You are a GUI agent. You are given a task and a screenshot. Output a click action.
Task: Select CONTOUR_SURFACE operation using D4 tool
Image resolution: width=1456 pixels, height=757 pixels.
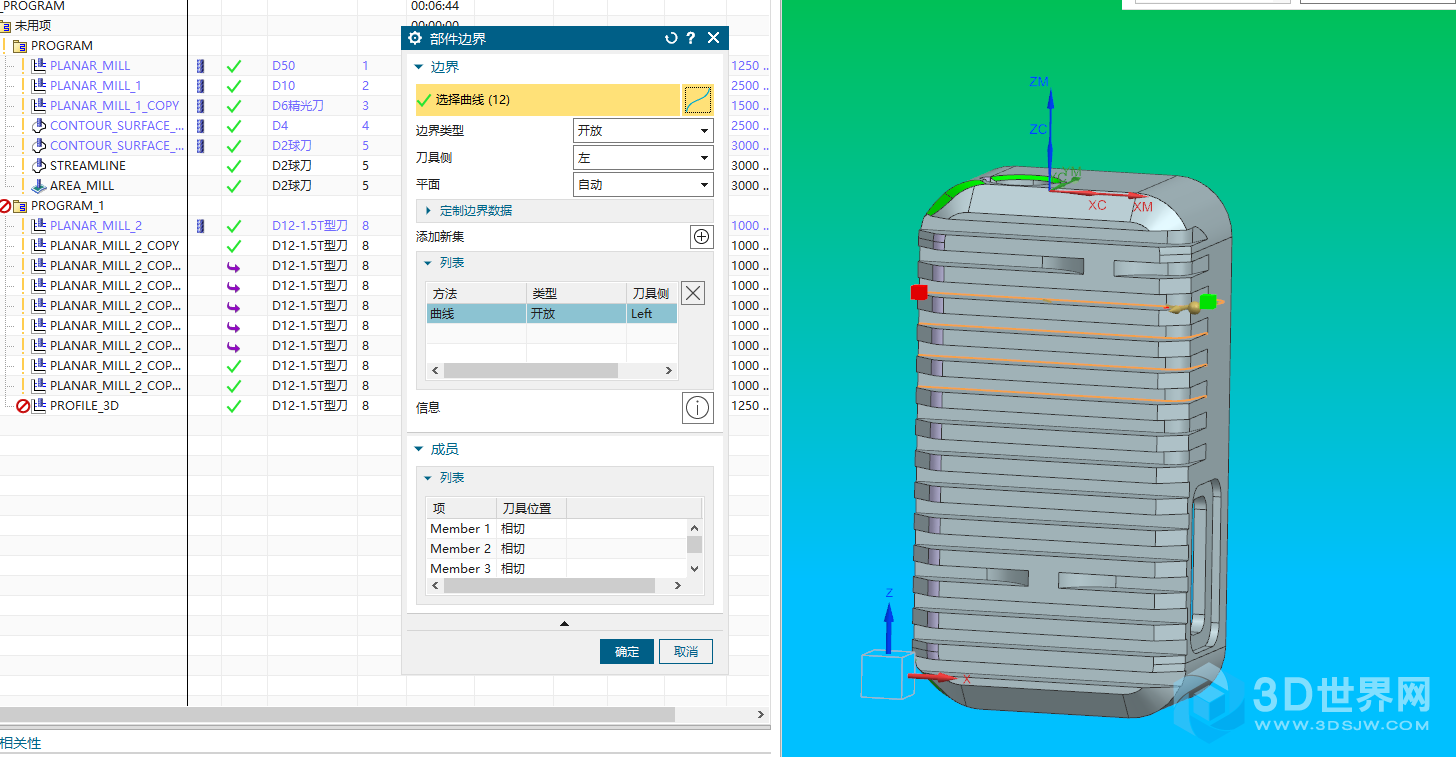point(117,125)
